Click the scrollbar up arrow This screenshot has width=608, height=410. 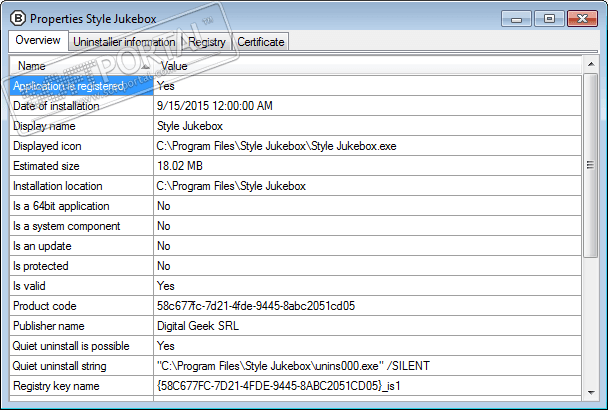[x=591, y=64]
